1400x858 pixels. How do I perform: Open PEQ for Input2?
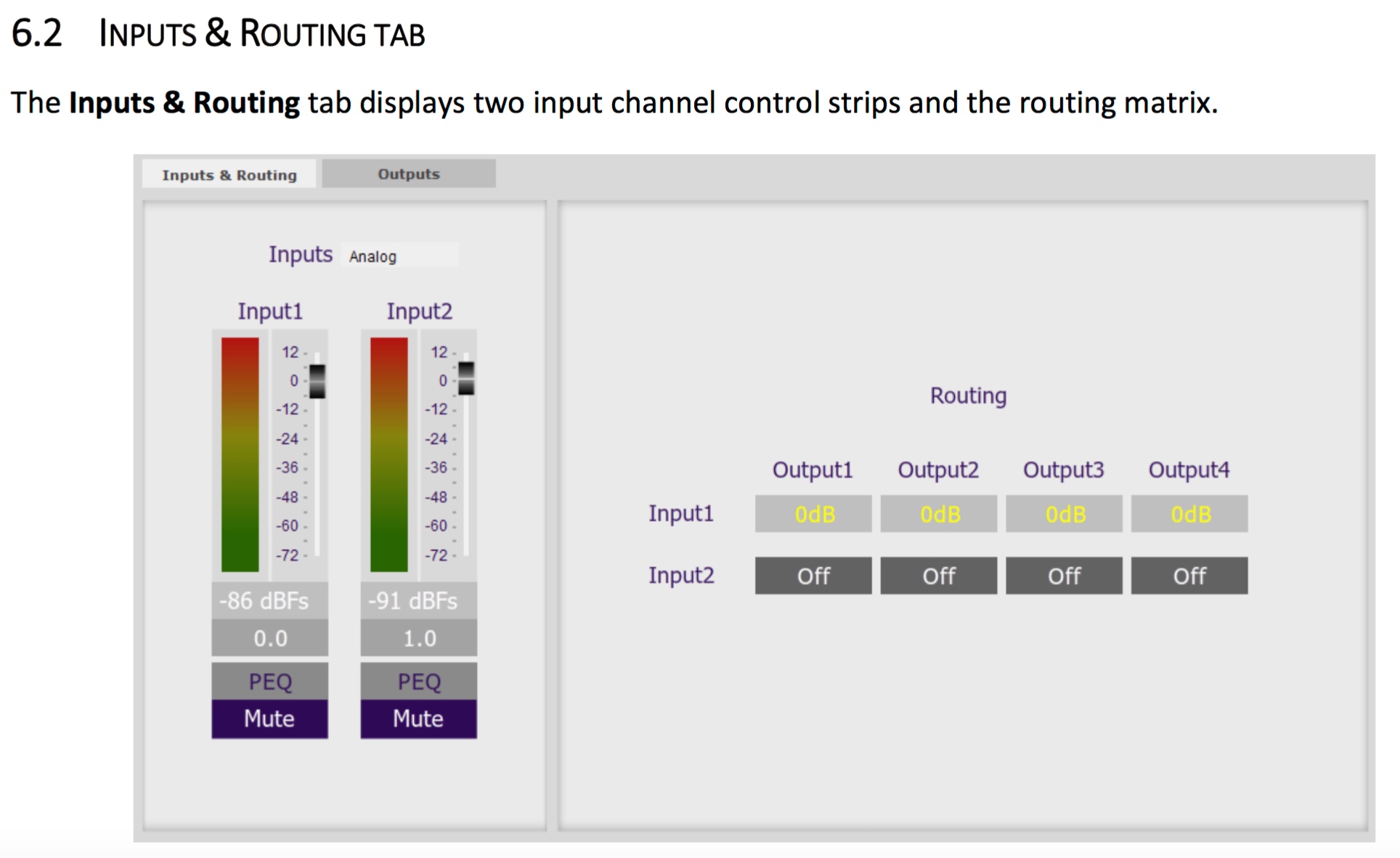click(418, 681)
